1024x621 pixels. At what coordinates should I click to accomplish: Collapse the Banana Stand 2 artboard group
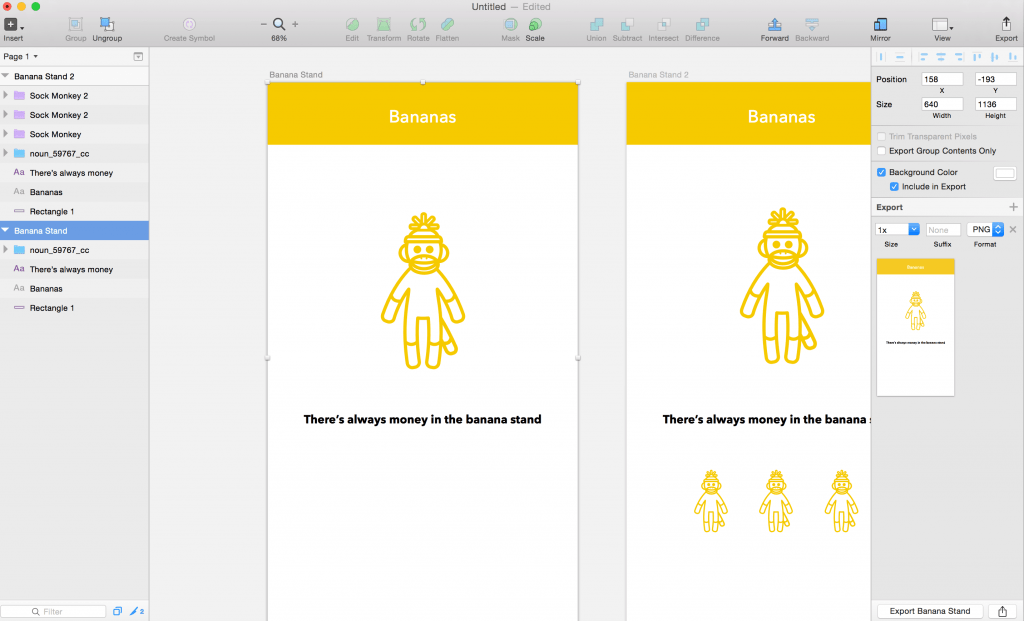point(6,76)
